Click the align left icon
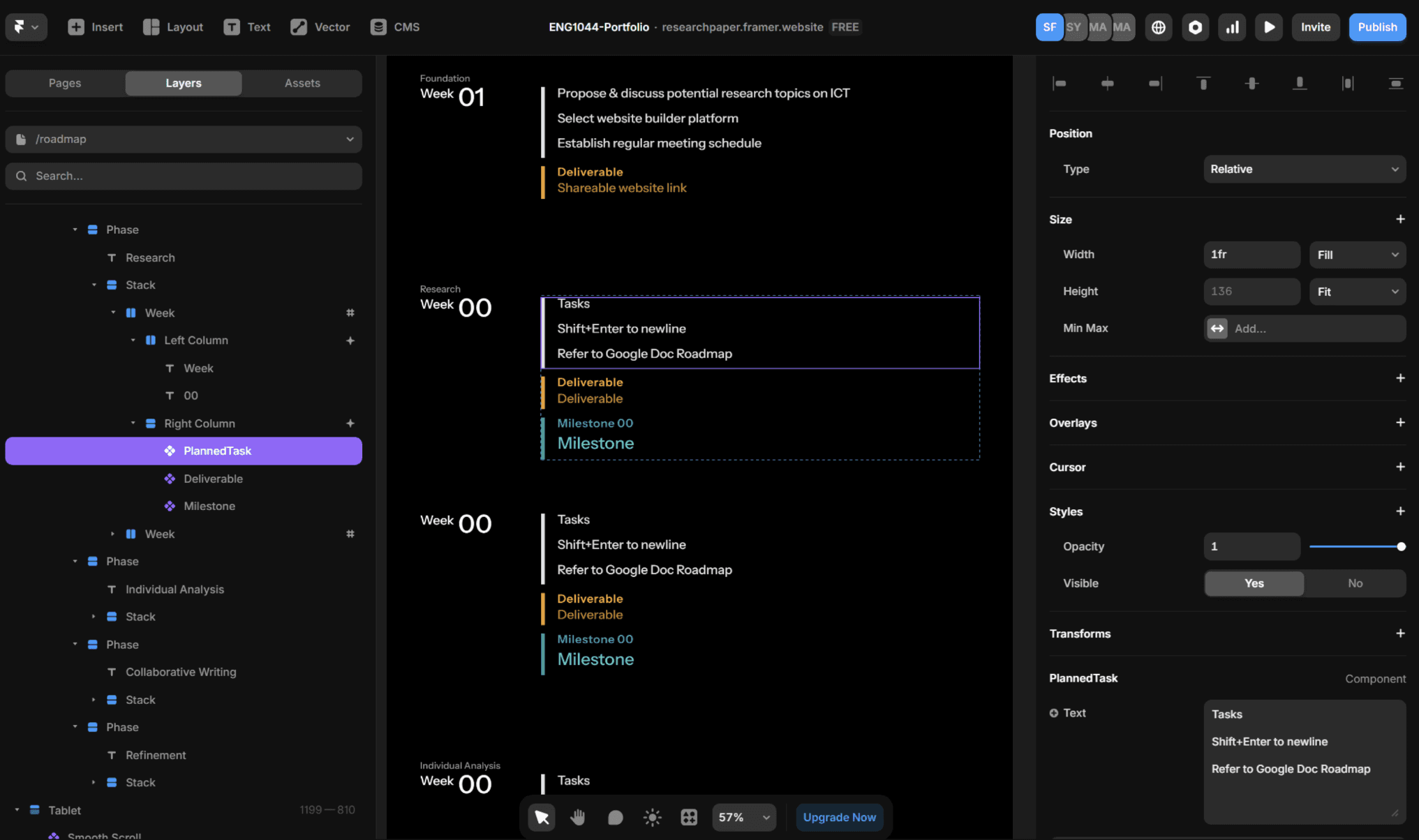The height and width of the screenshot is (840, 1419). click(x=1060, y=83)
